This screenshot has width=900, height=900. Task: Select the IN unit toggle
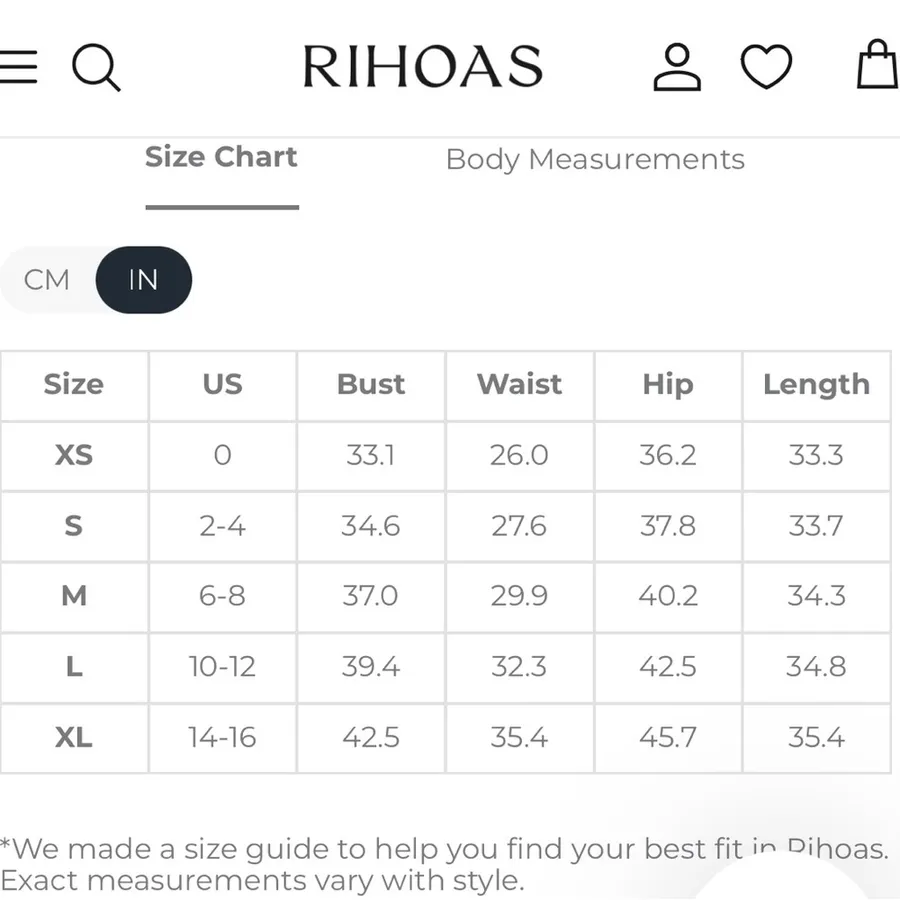[143, 280]
